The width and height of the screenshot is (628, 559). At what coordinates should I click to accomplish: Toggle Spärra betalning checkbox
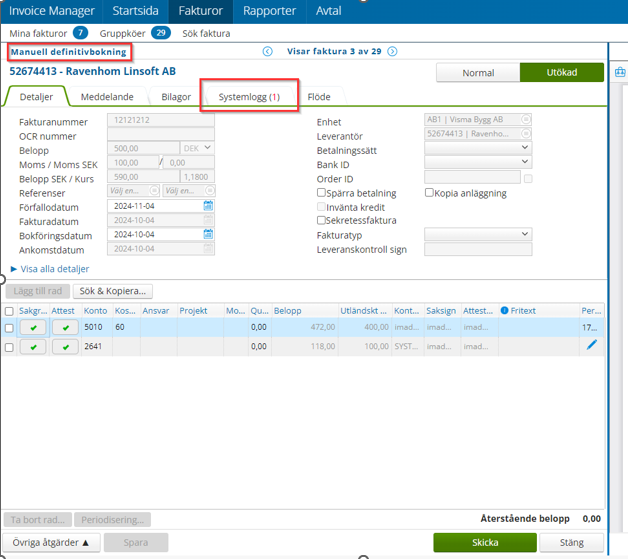(x=321, y=193)
